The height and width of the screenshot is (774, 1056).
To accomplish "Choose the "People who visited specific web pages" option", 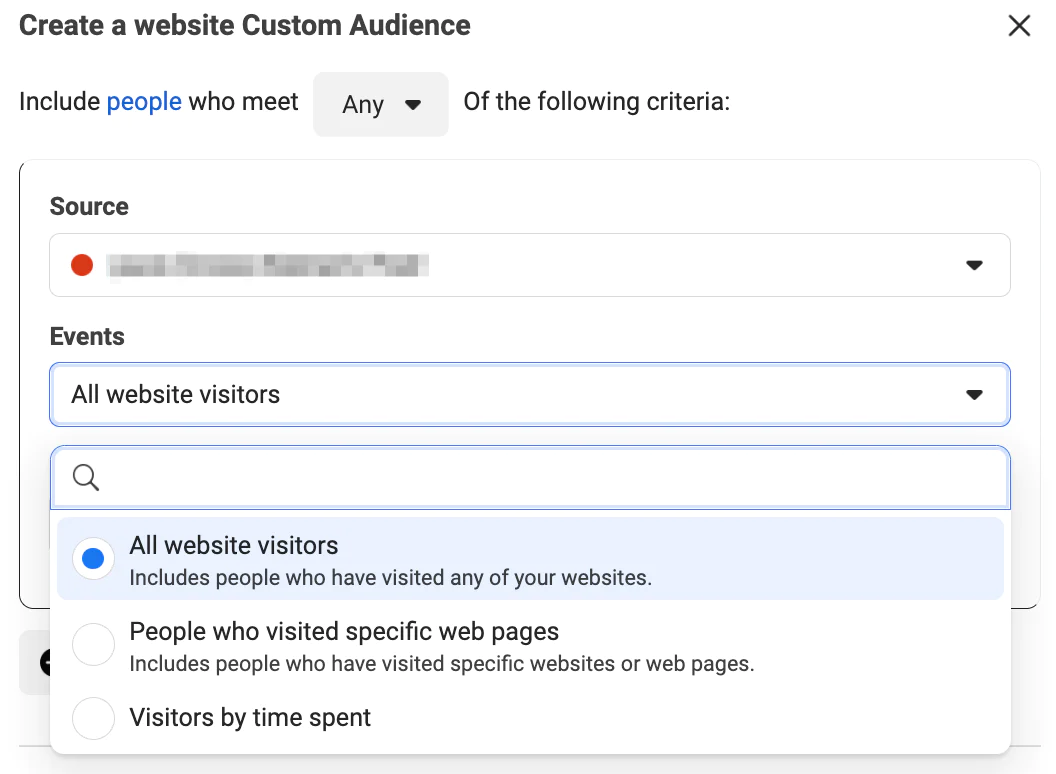I will (x=344, y=632).
